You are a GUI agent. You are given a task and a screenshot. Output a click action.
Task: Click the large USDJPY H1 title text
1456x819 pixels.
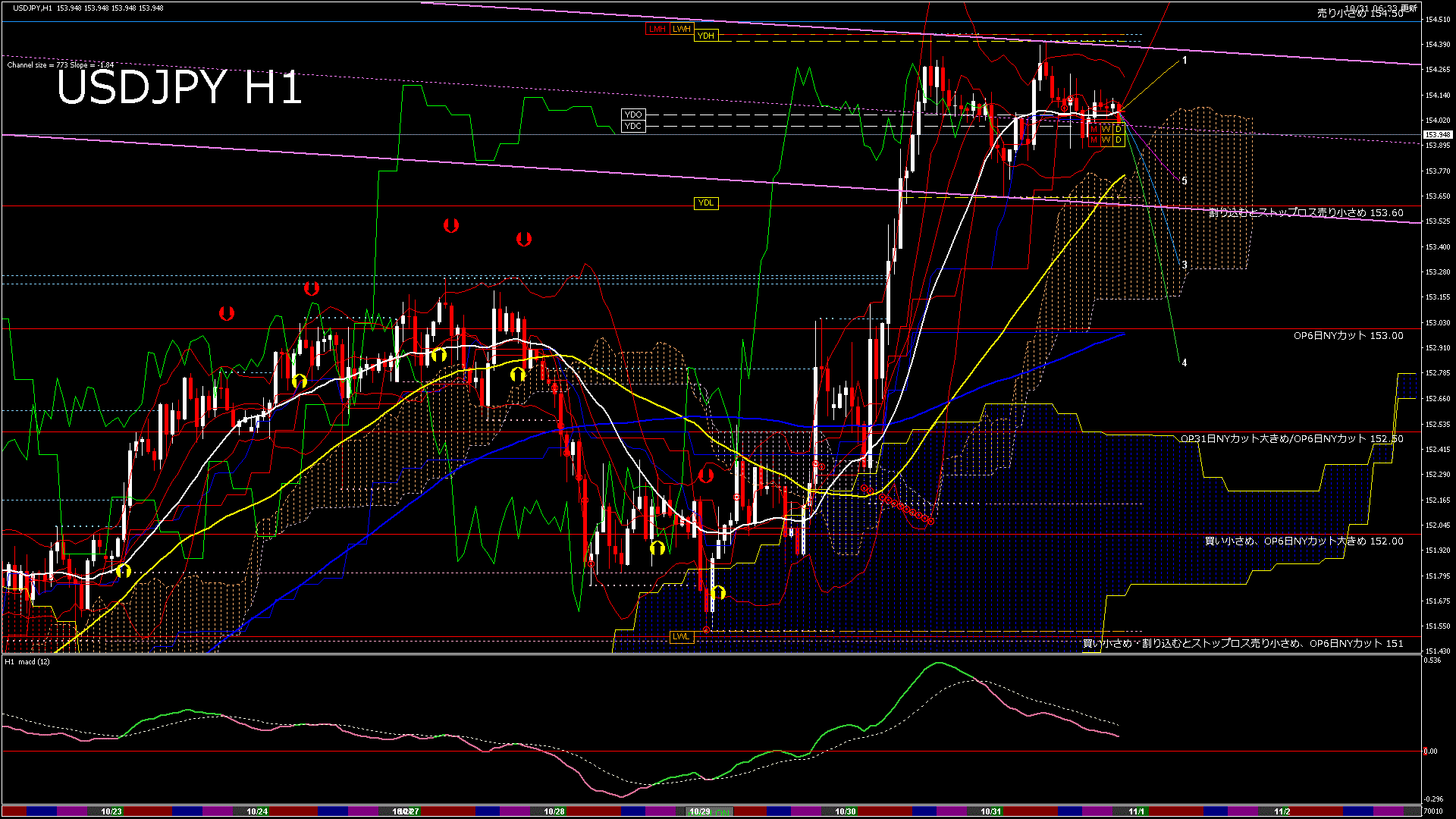click(179, 88)
